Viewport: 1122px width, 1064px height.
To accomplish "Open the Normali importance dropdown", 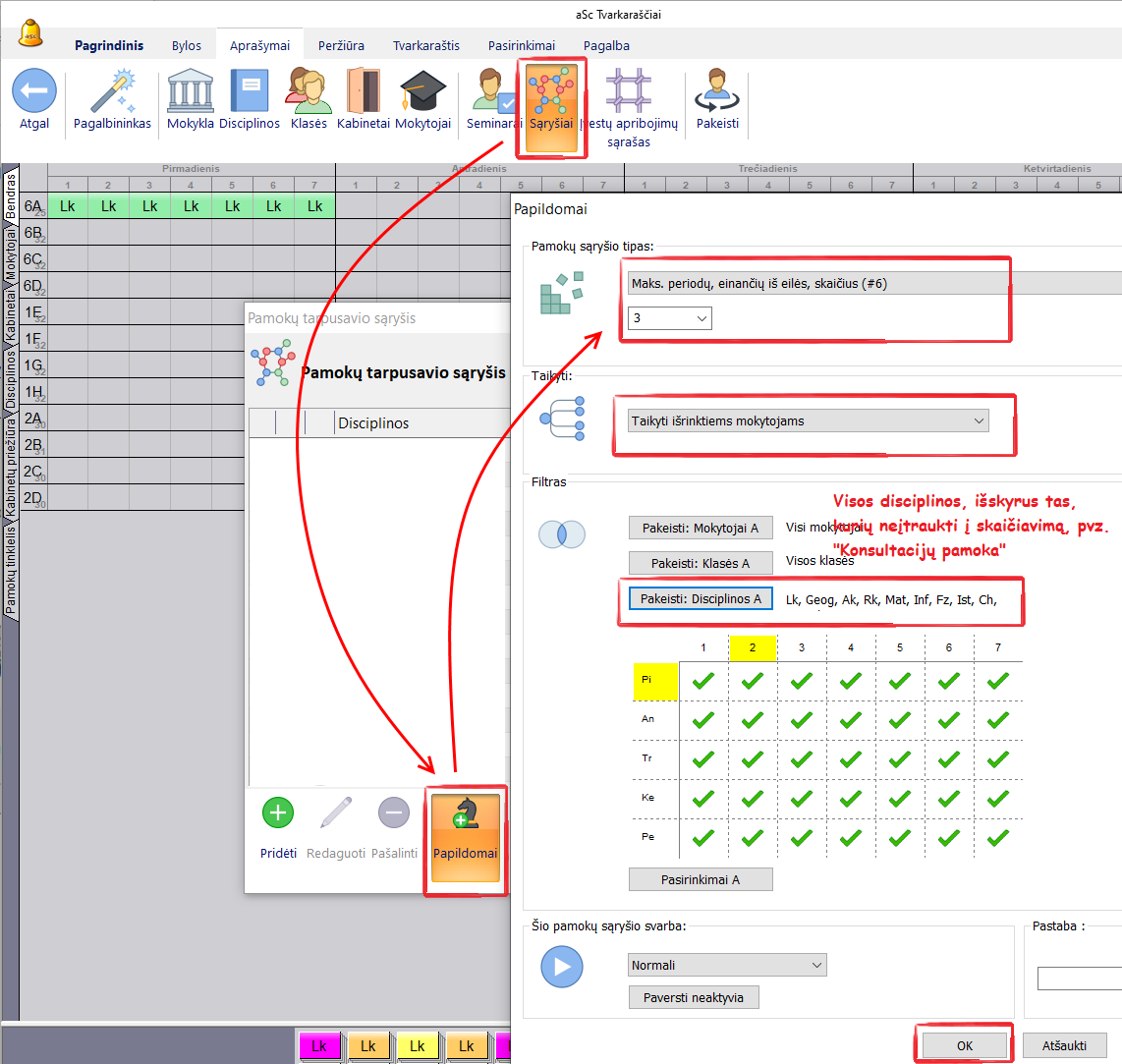I will [x=727, y=965].
